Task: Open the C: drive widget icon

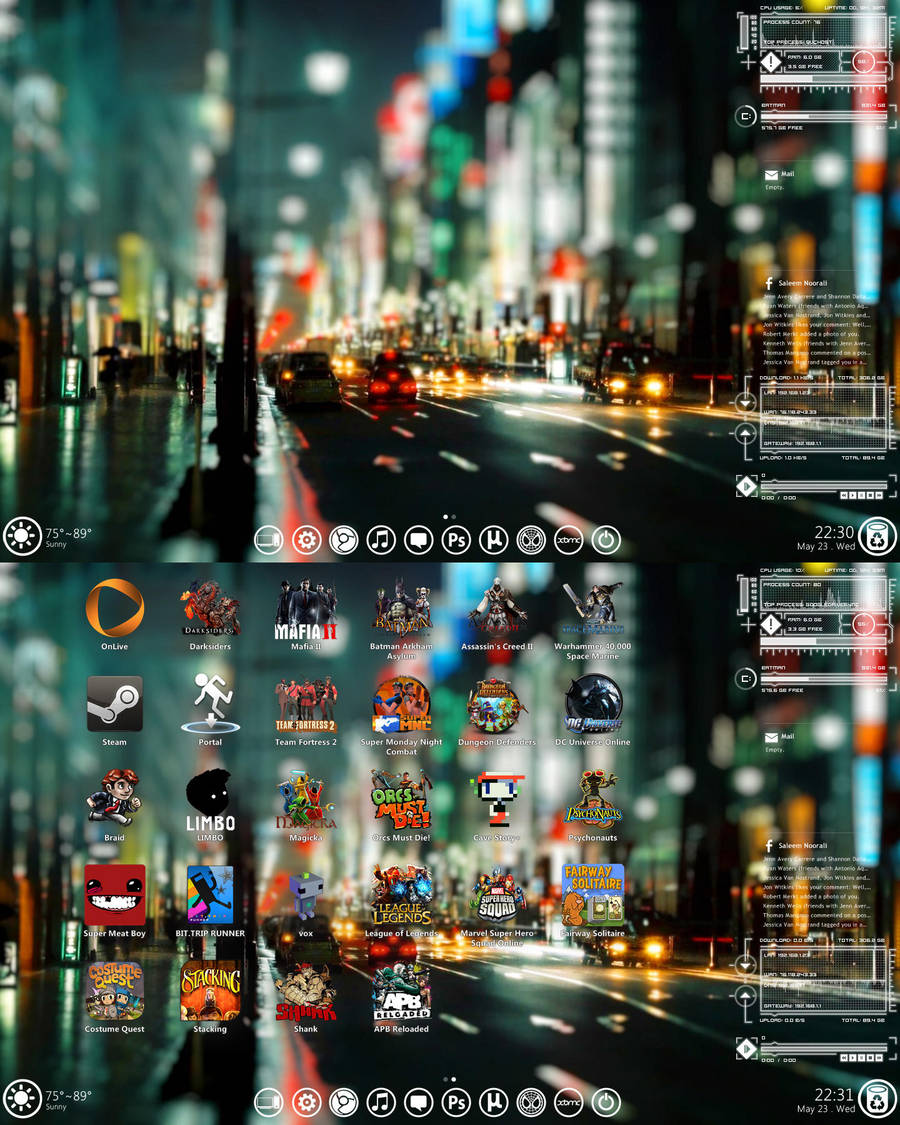Action: click(745, 117)
